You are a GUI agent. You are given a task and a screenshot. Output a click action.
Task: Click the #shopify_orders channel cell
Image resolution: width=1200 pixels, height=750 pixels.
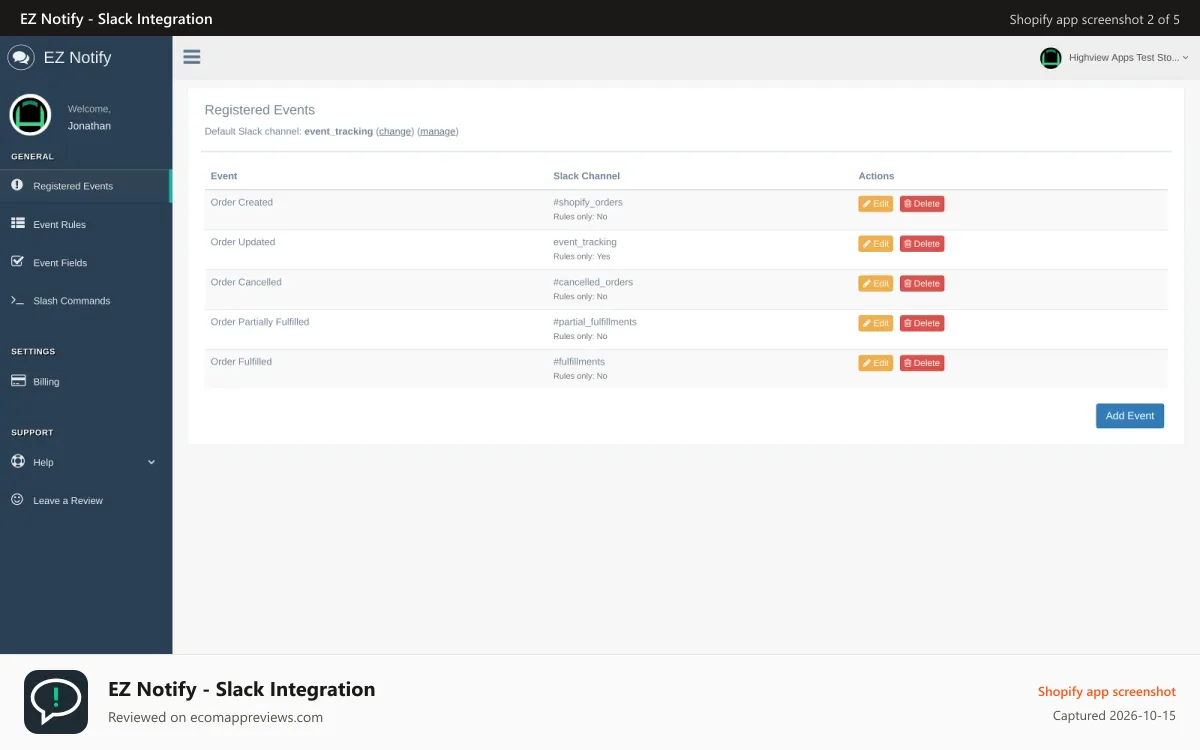point(588,202)
